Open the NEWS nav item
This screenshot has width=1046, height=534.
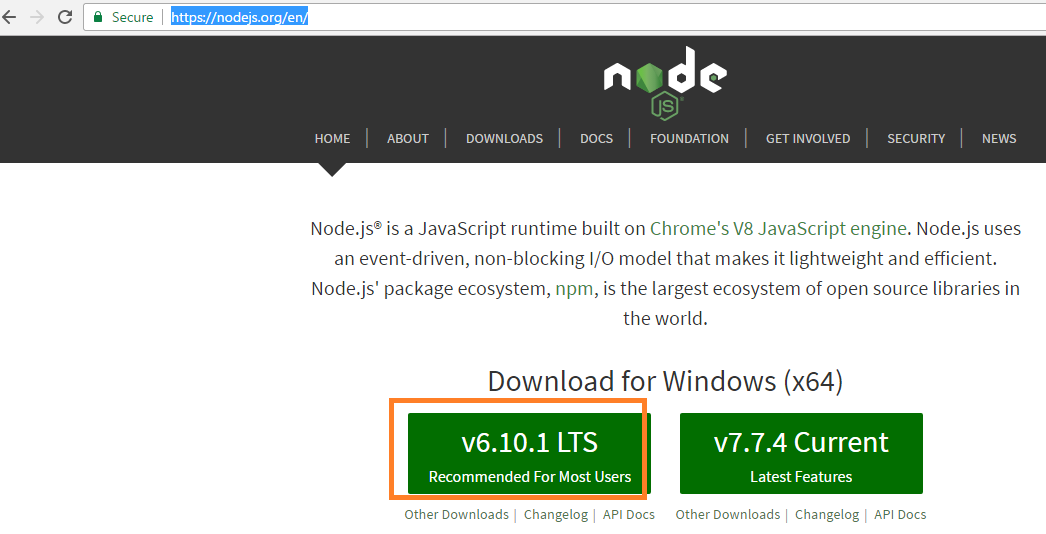pos(999,138)
